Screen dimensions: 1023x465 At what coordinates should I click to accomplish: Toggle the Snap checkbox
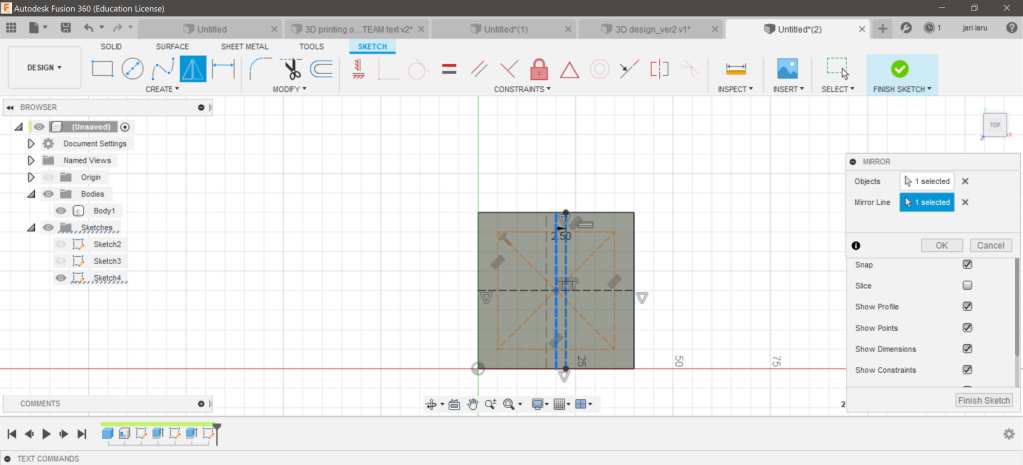tap(968, 265)
